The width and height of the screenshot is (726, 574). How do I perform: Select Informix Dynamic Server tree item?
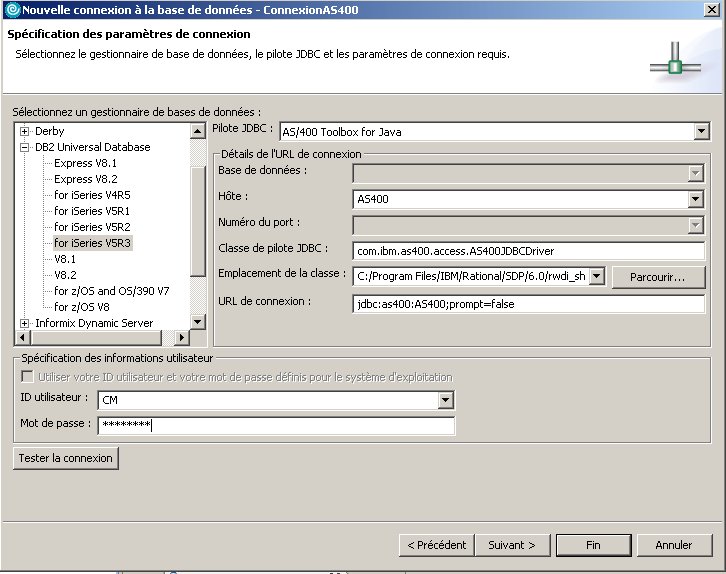(x=94, y=323)
